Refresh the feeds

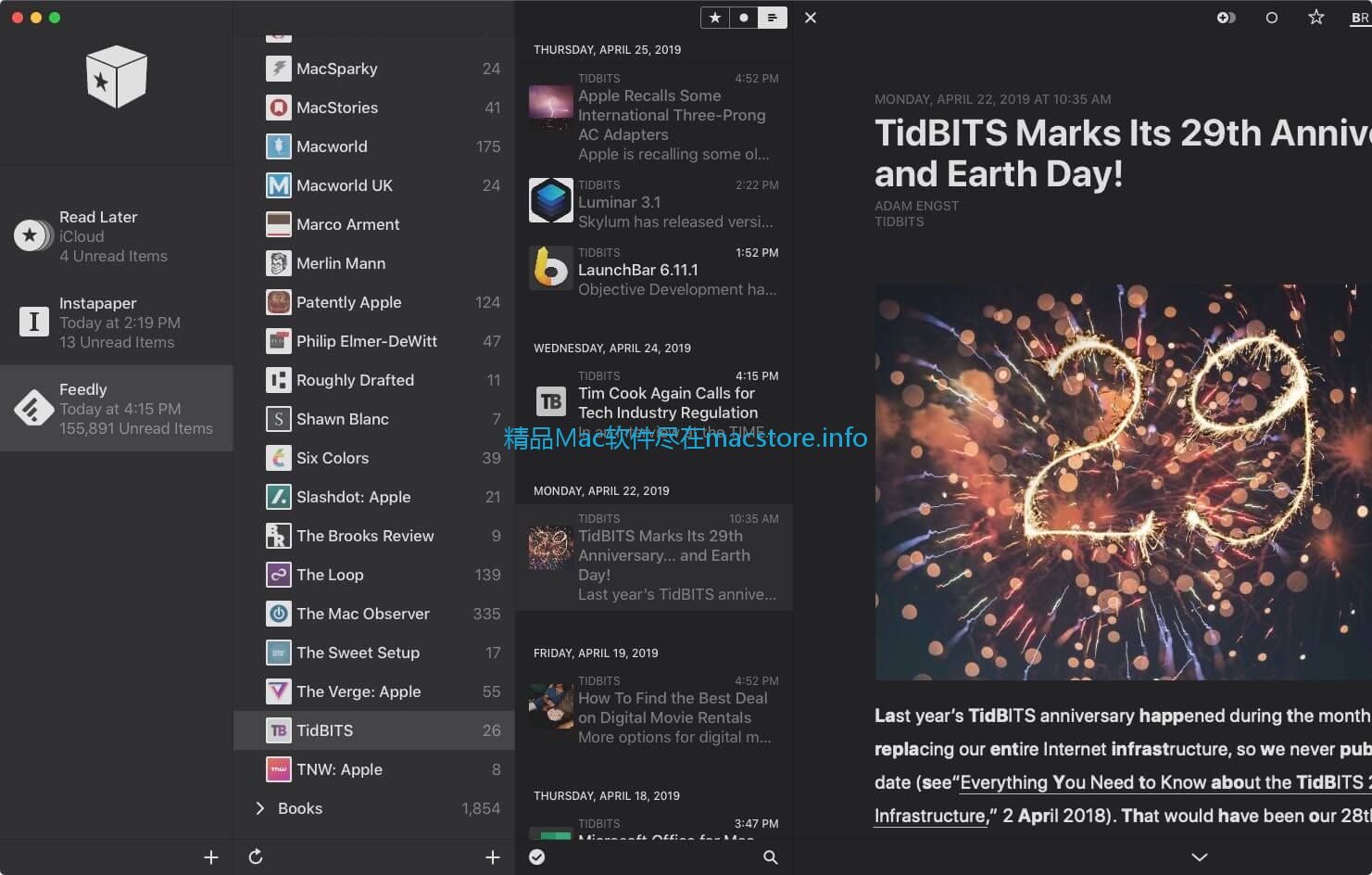(x=256, y=857)
